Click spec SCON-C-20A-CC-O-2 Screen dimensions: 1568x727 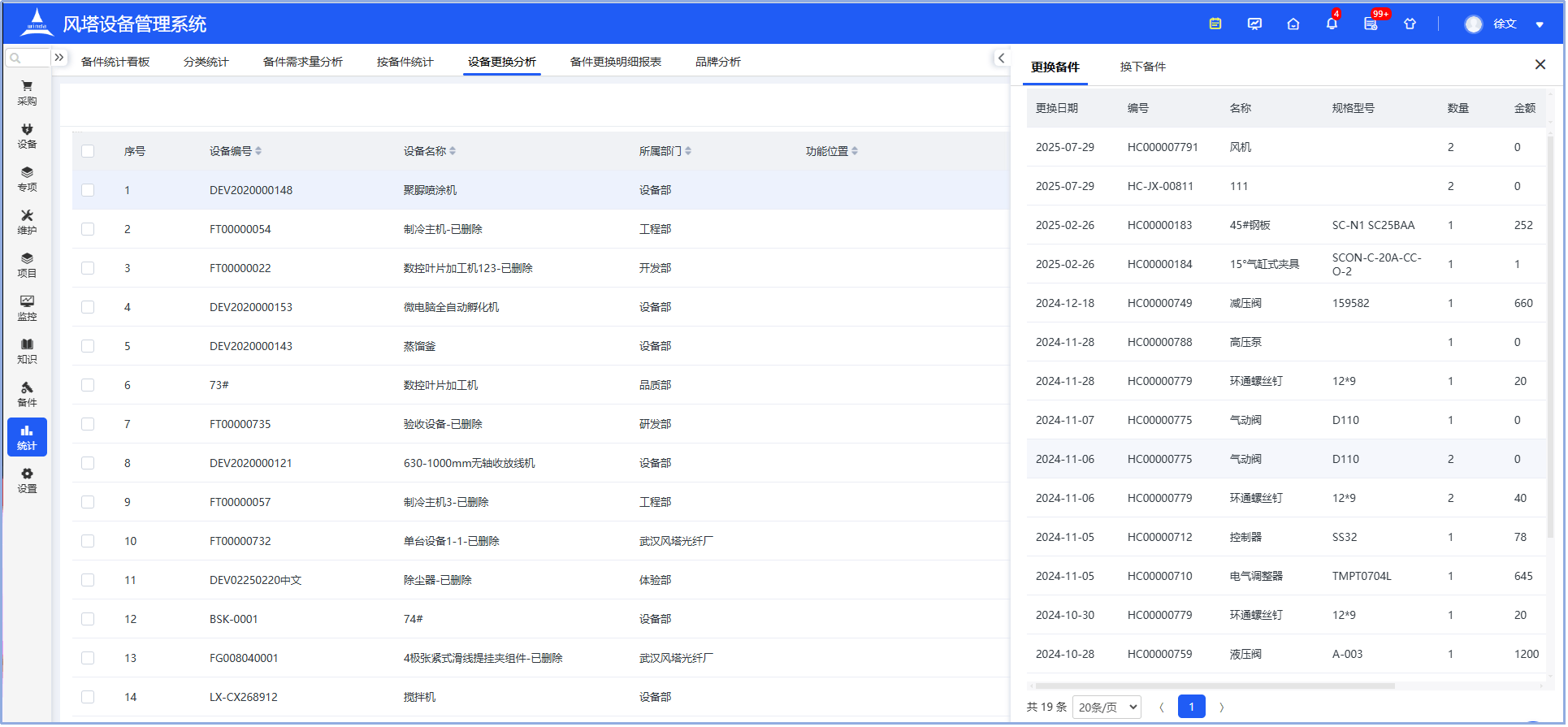[x=1377, y=264]
